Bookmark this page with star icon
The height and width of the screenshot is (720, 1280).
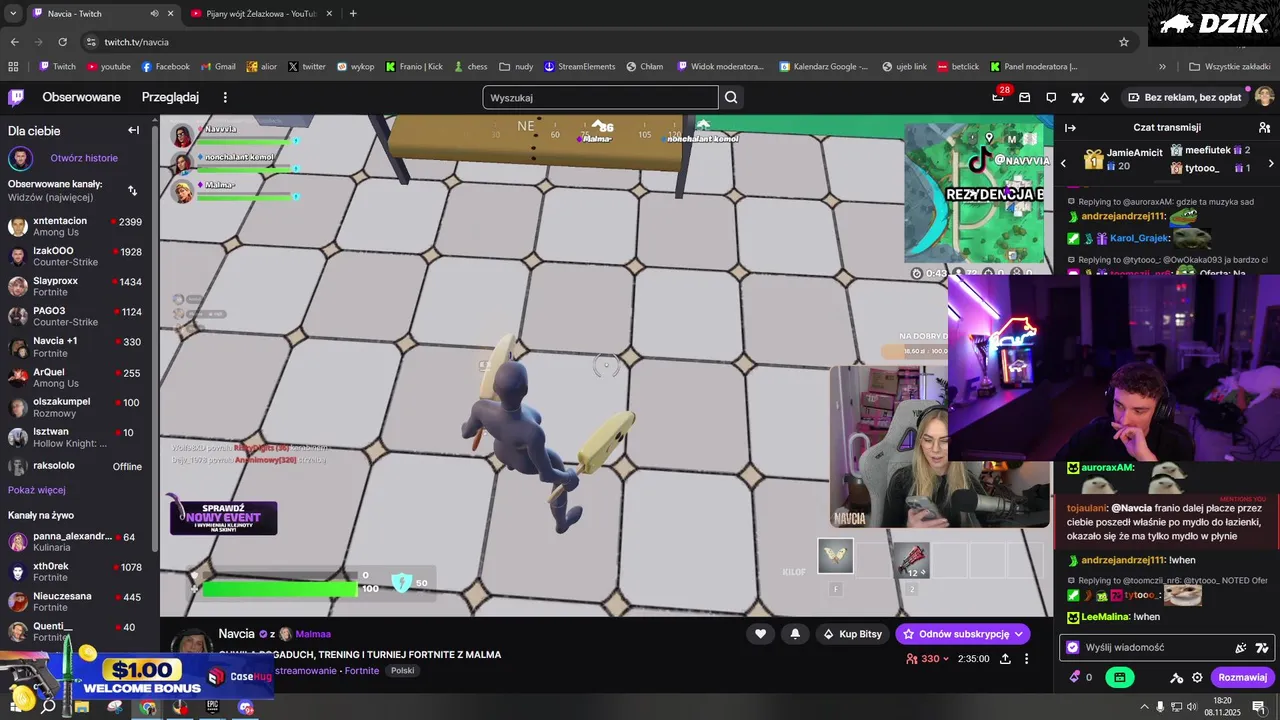(1124, 42)
